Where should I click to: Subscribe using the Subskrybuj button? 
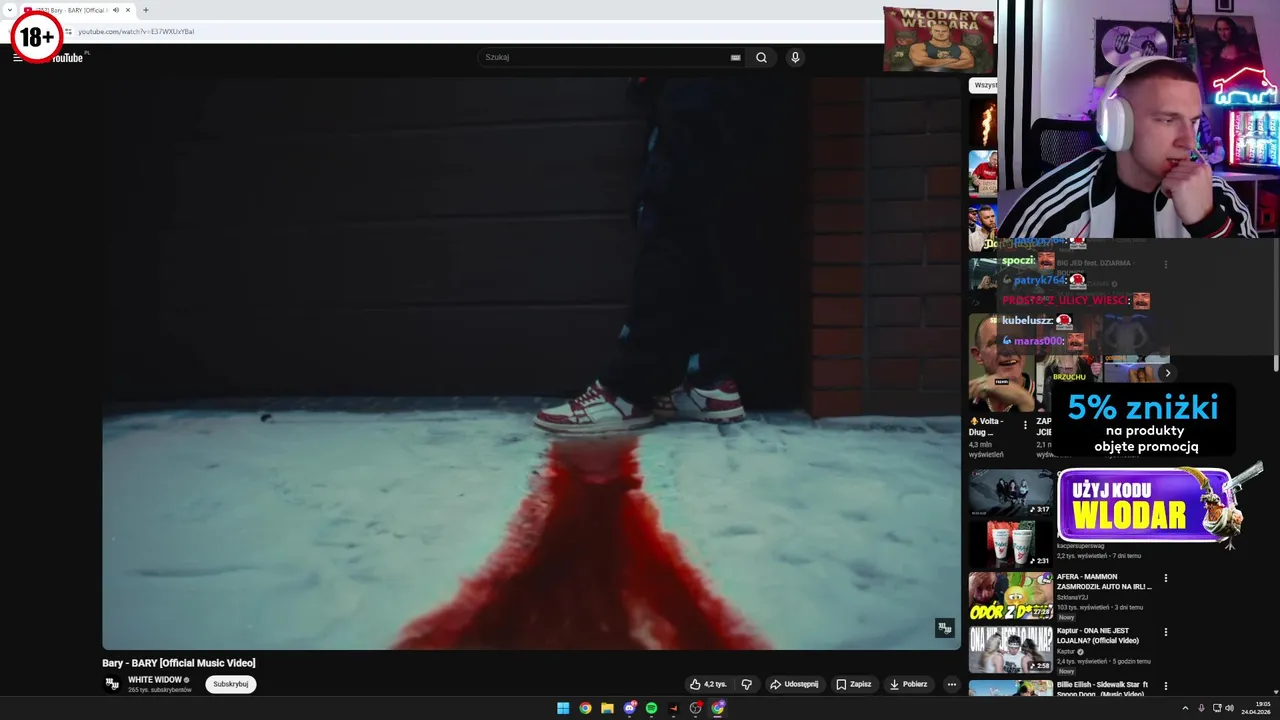231,684
